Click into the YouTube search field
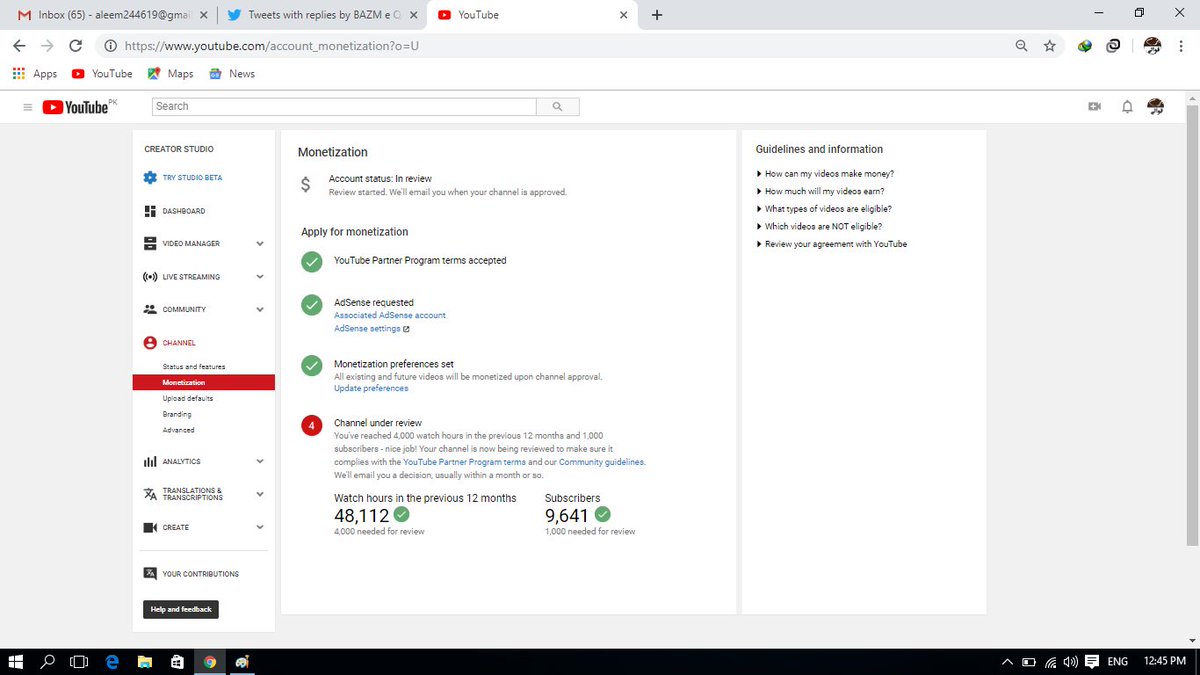The width and height of the screenshot is (1200, 675). pyautogui.click(x=345, y=106)
